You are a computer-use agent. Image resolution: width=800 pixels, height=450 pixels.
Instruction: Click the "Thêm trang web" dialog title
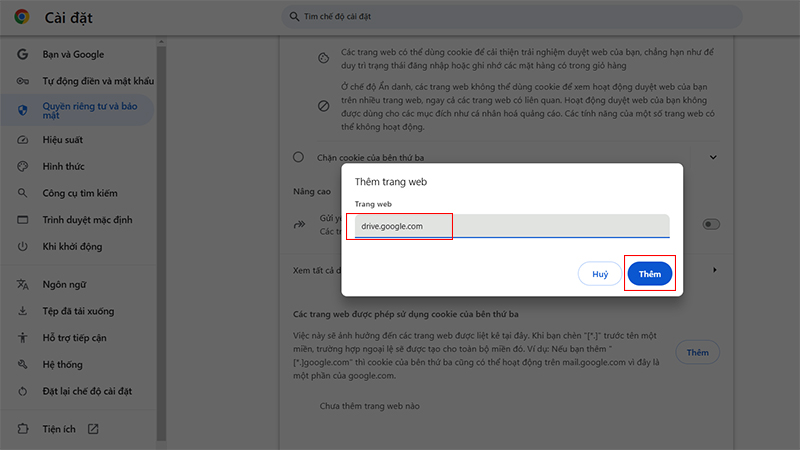pos(391,182)
